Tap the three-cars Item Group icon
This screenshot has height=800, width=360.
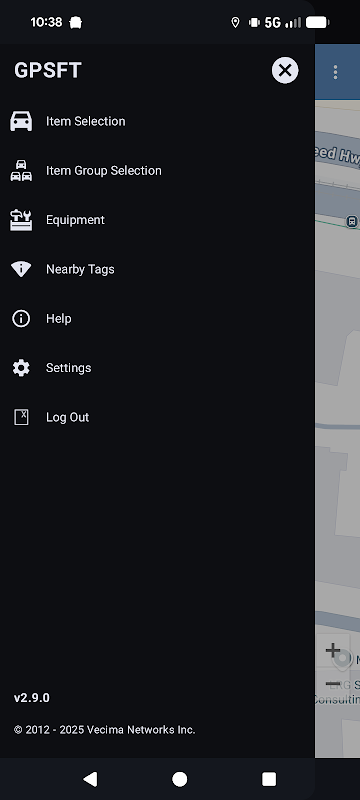(x=21, y=170)
